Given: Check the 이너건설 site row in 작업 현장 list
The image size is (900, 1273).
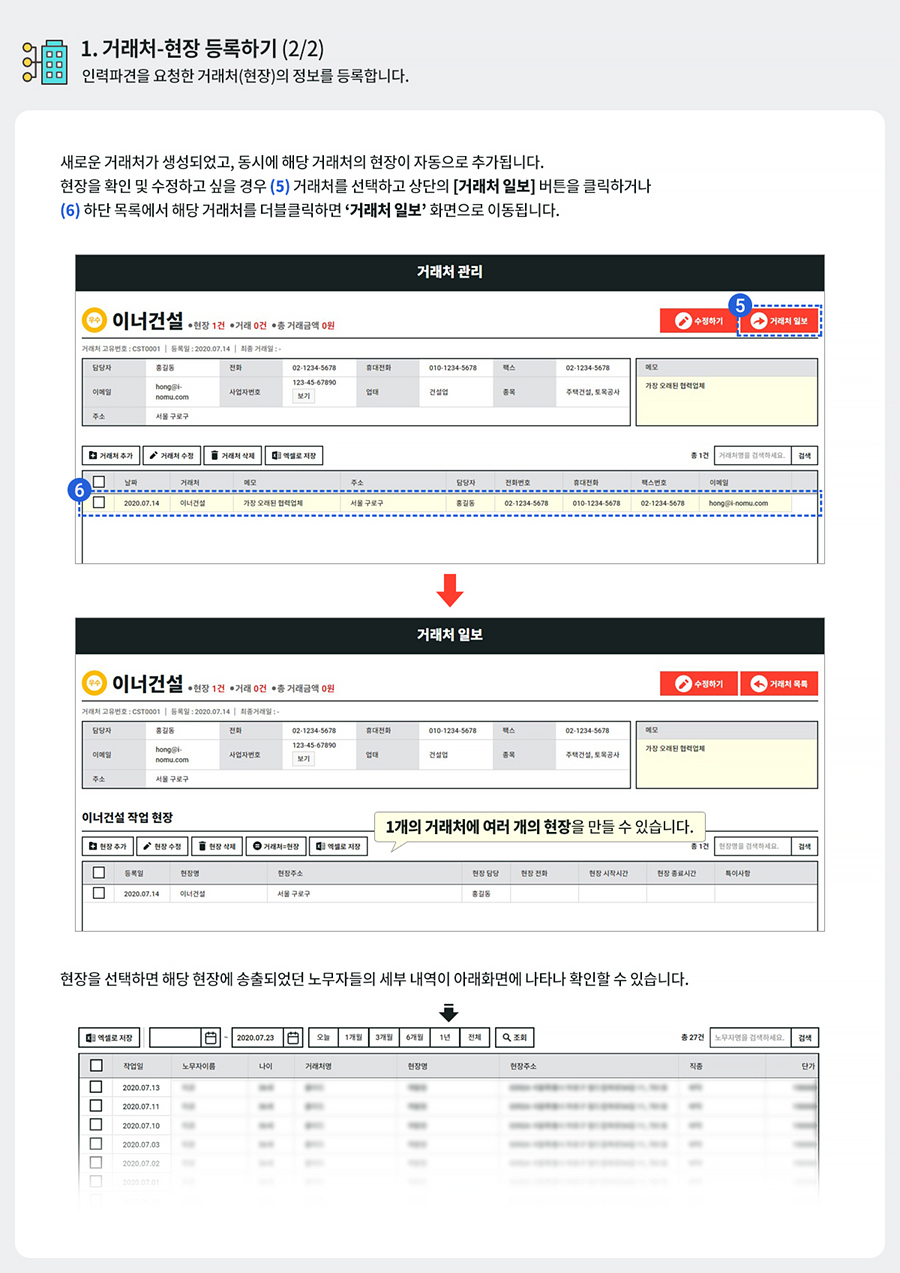Looking at the screenshot, I should click(98, 893).
